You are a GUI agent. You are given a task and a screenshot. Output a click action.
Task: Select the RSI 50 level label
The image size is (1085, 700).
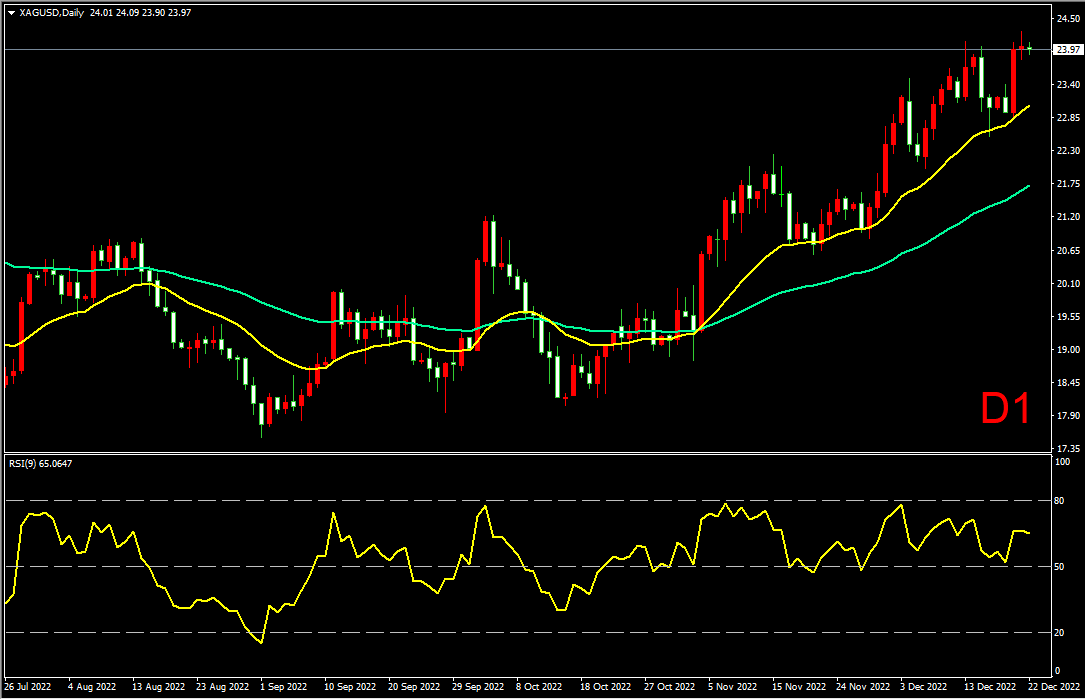point(1059,567)
